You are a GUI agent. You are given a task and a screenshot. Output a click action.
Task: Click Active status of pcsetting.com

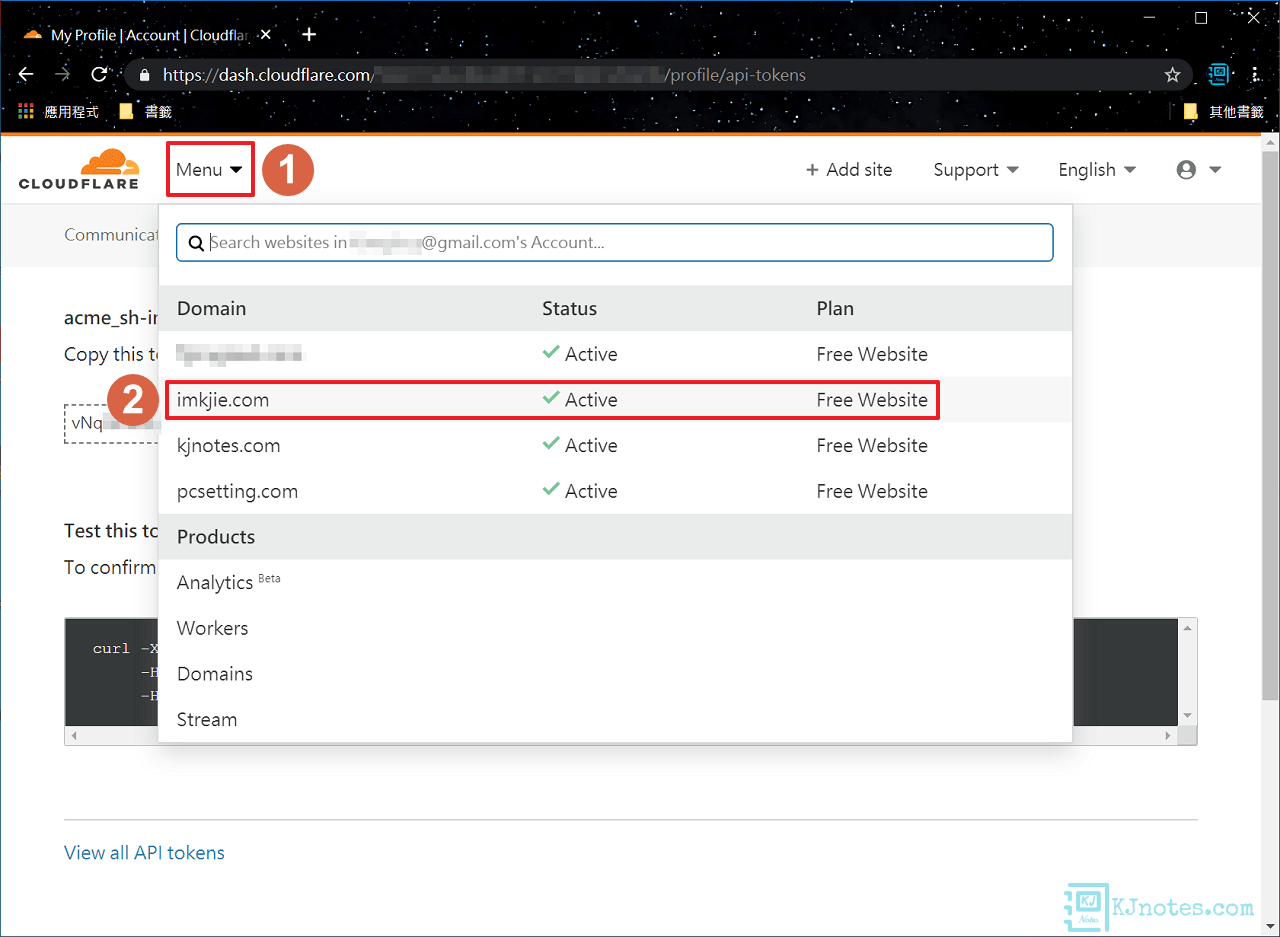580,492
